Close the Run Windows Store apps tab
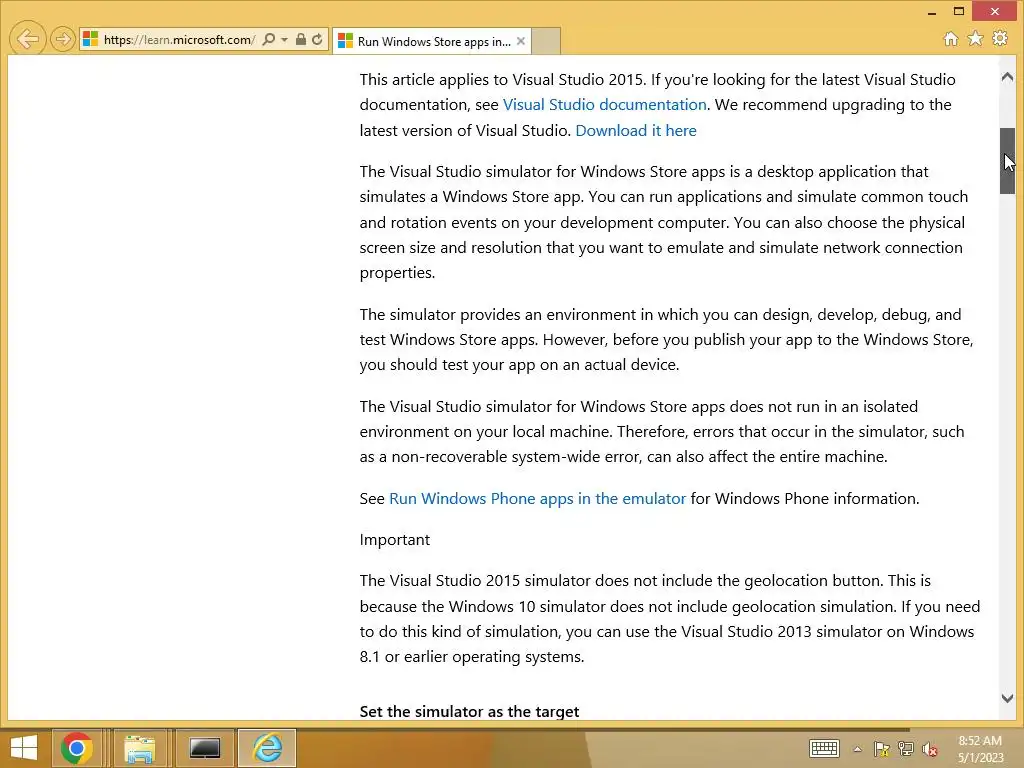Viewport: 1024px width, 768px height. [520, 41]
